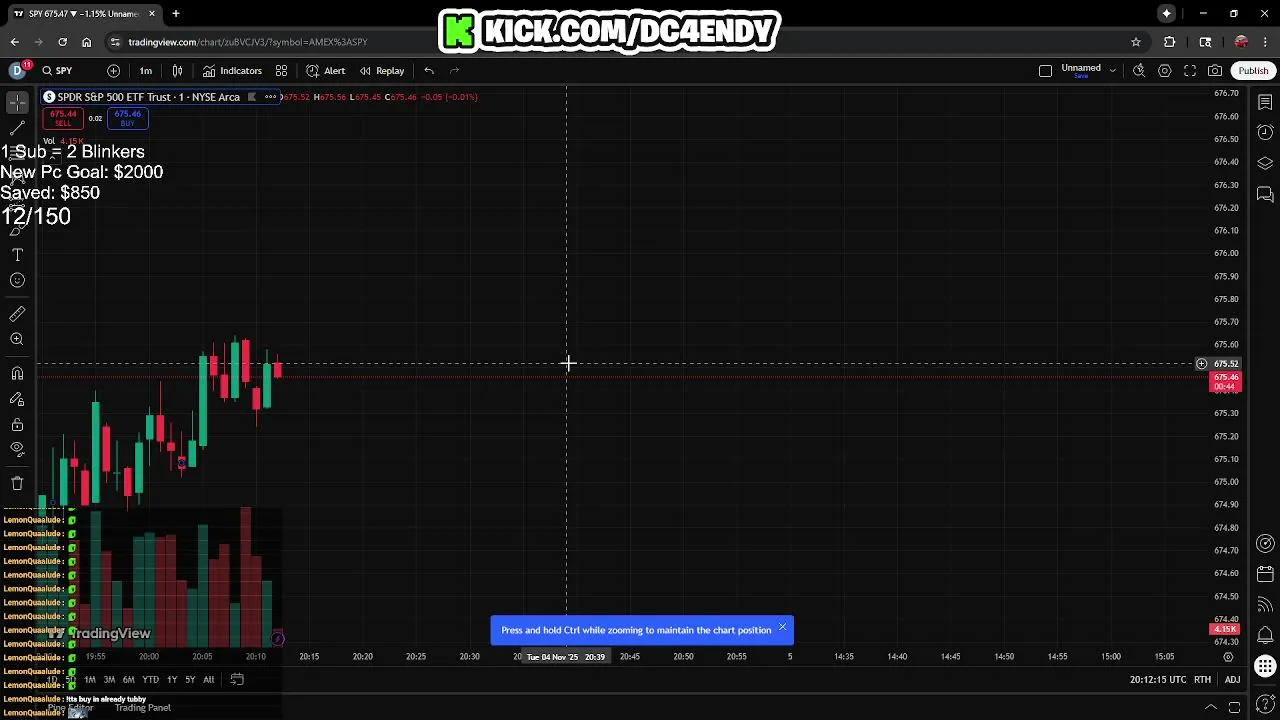
Task: Create a new Alert
Action: [326, 71]
